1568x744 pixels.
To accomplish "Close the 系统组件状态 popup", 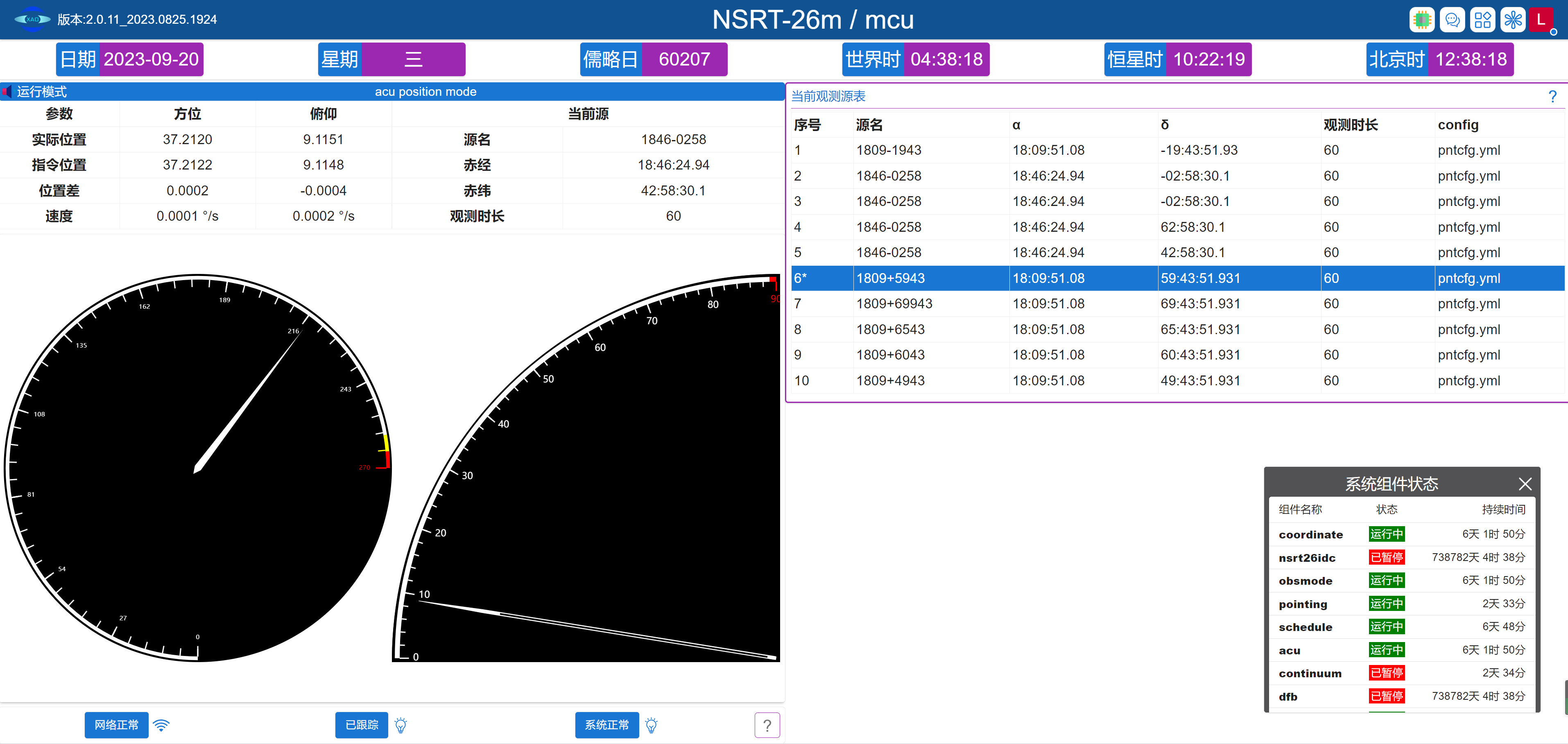I will click(x=1525, y=484).
